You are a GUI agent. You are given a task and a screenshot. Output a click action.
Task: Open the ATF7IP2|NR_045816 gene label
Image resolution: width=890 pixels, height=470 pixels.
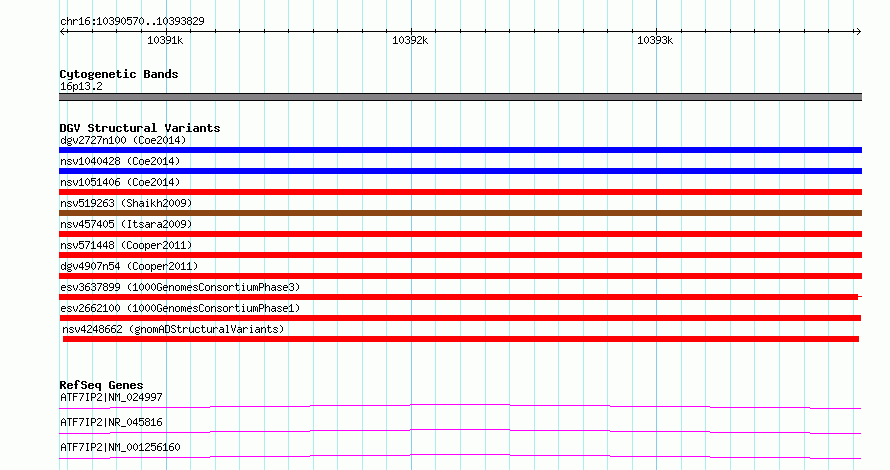111,422
